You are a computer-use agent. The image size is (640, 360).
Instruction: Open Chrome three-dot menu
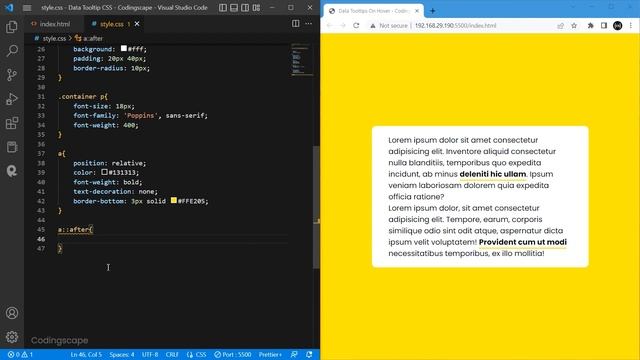(x=631, y=26)
